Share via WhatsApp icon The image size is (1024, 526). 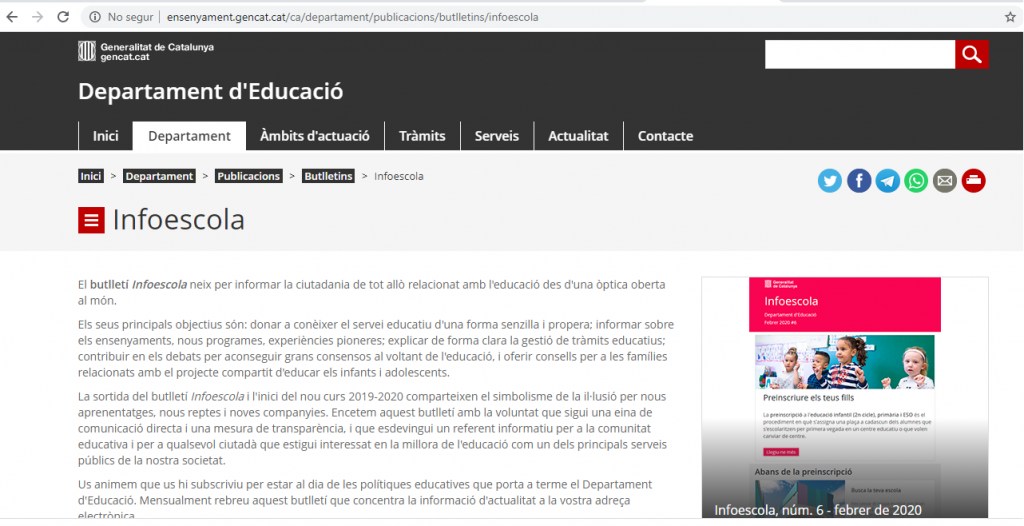pos(916,181)
